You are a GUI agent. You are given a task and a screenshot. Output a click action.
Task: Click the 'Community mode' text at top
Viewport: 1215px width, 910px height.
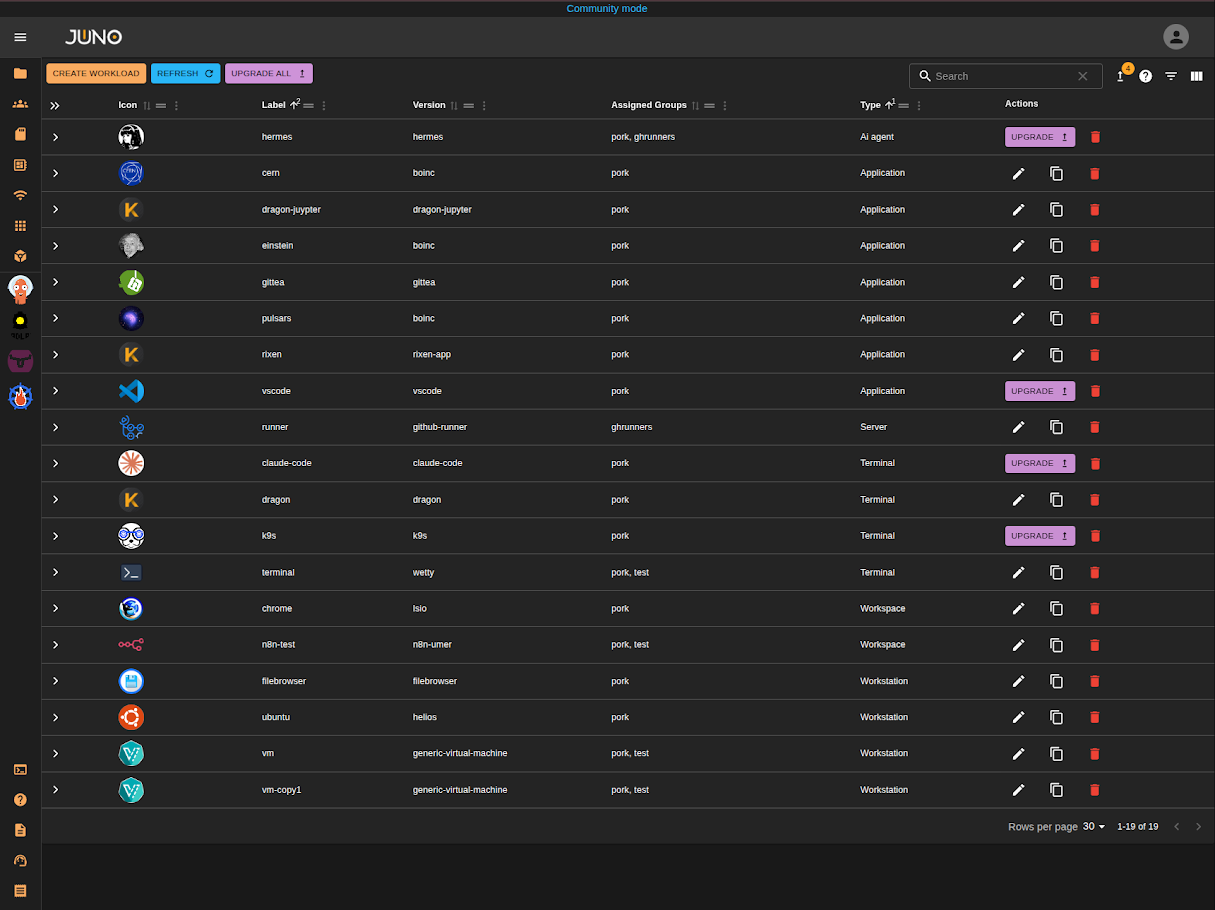(607, 8)
